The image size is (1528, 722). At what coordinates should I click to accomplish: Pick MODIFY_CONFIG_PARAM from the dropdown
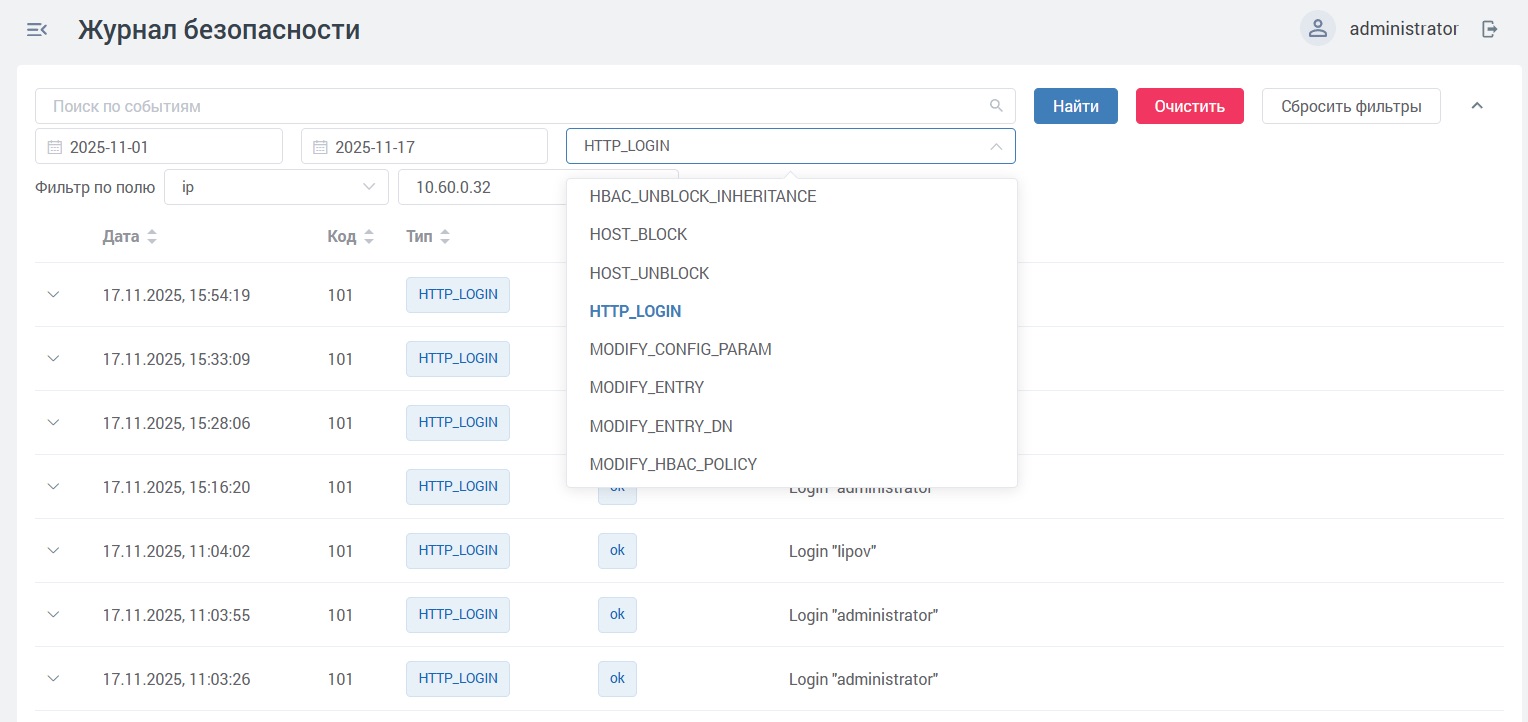pos(792,350)
